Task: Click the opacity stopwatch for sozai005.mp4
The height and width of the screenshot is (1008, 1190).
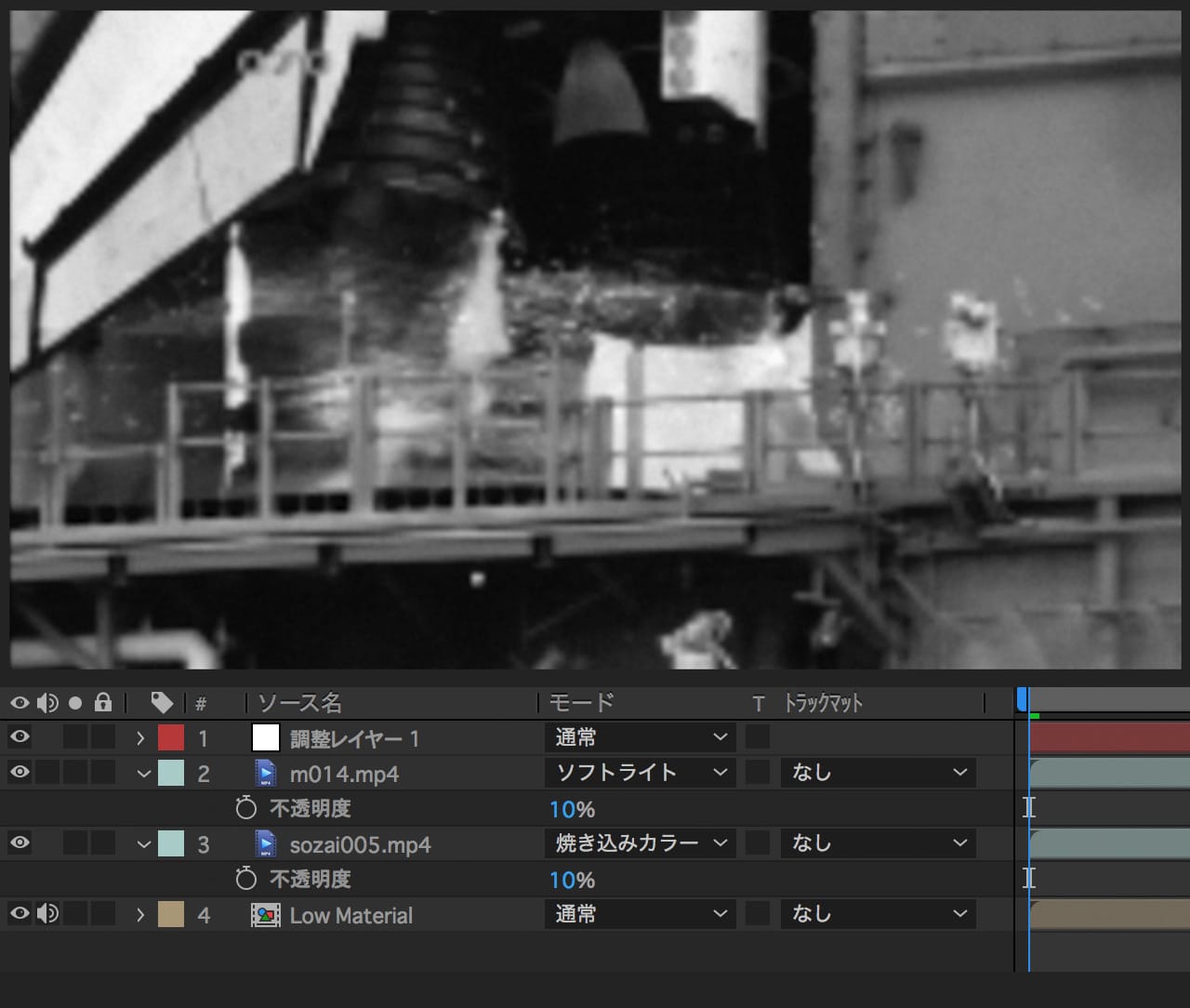Action: (245, 879)
